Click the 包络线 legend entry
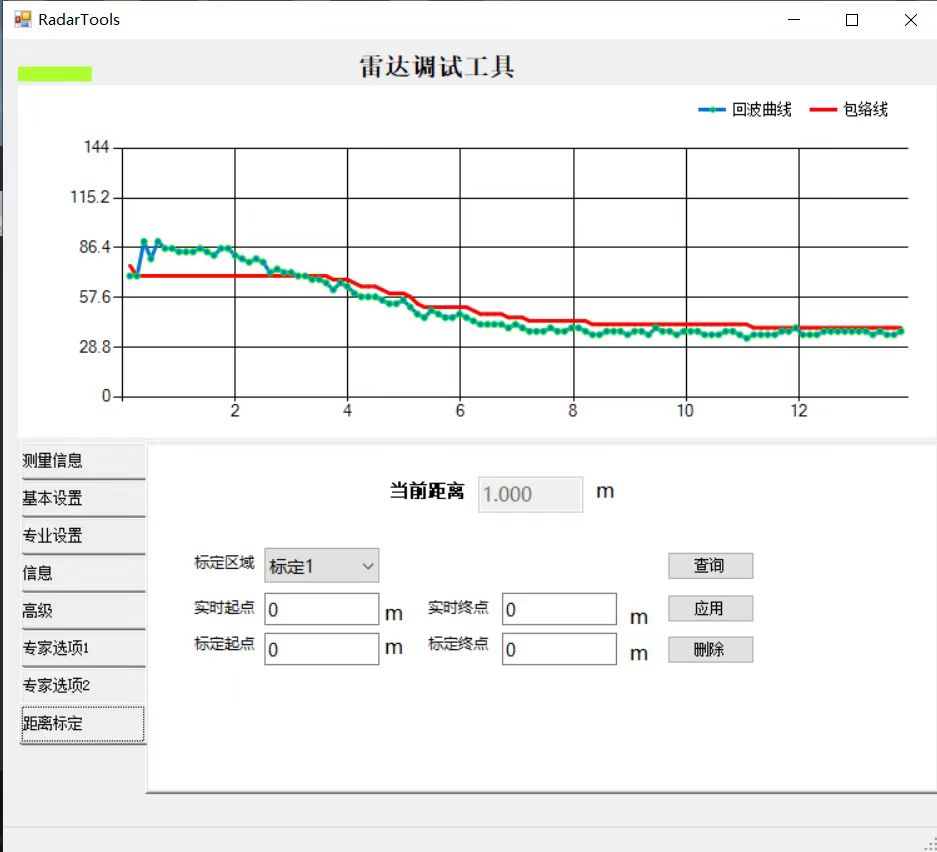This screenshot has height=852, width=937. point(849,110)
